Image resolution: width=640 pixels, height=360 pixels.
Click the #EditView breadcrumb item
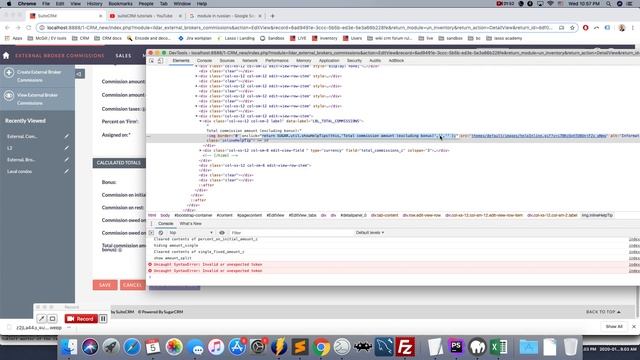(275, 215)
